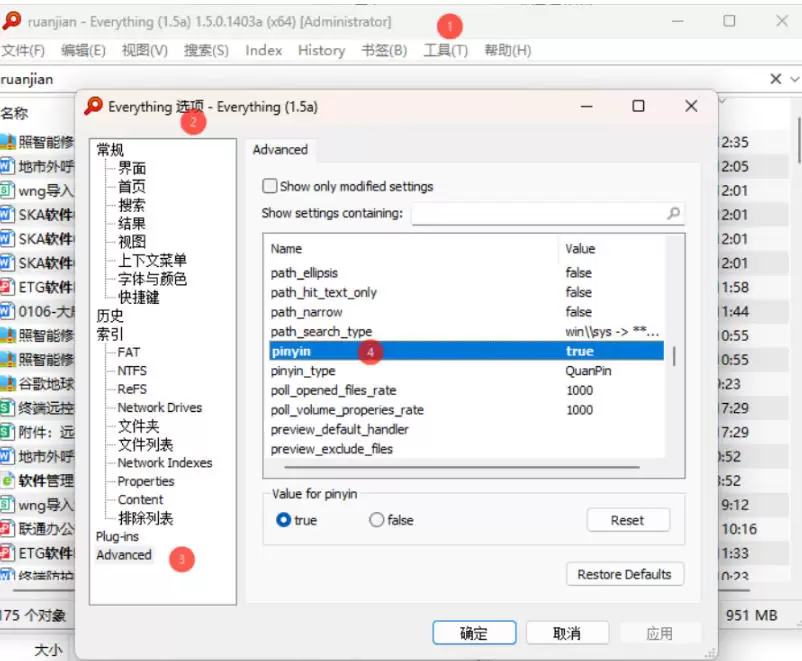
Task: Open the 视图(V) menu
Action: [145, 50]
